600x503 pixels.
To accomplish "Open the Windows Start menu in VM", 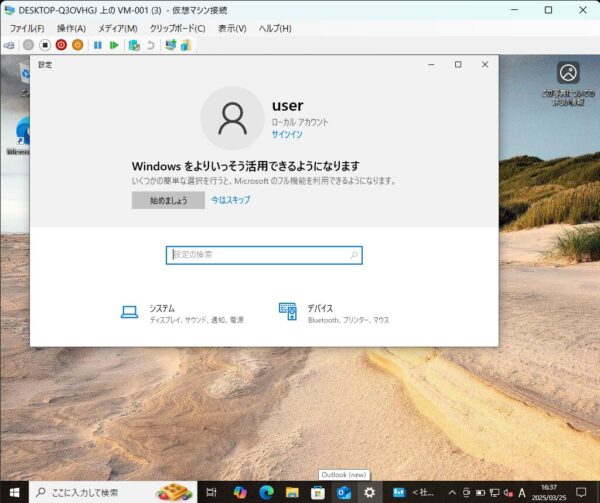I will (x=15, y=492).
